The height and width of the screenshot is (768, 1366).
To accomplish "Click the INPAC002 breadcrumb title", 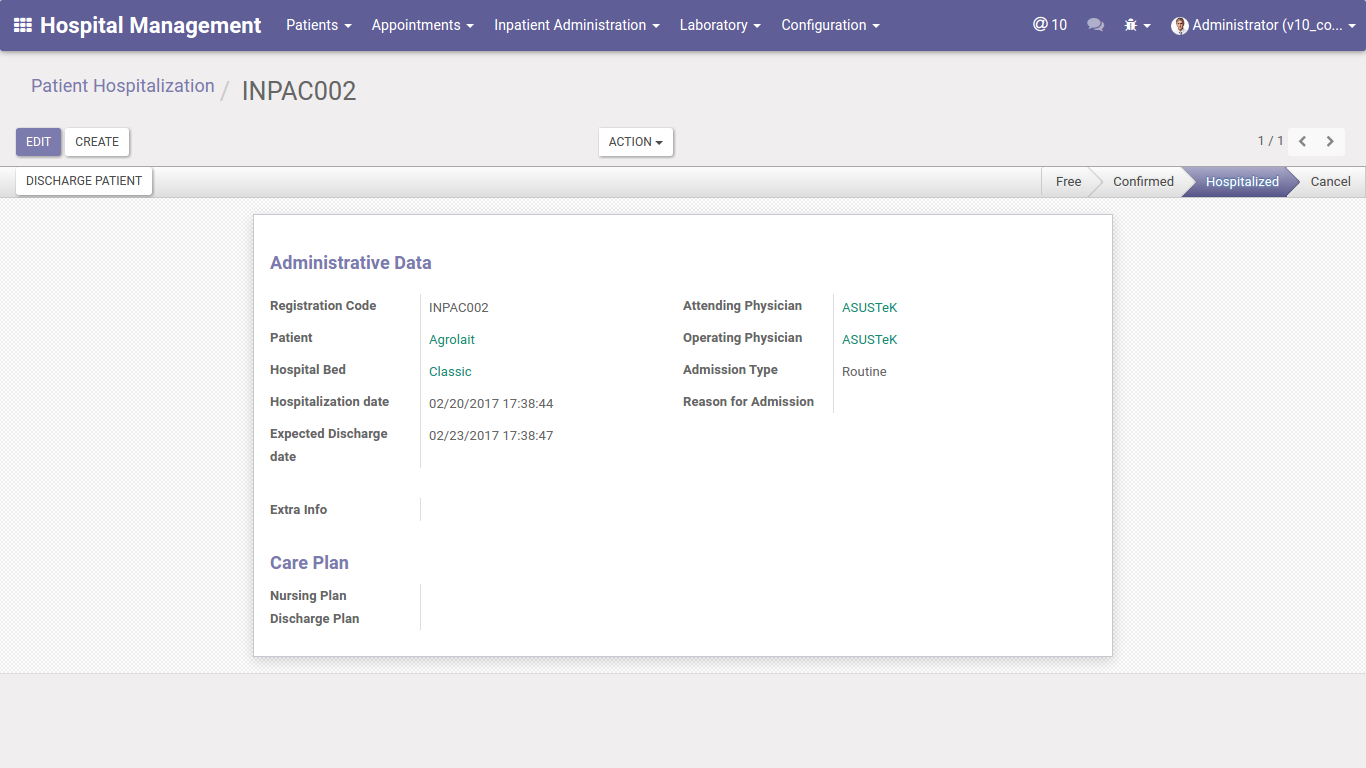I will [299, 91].
